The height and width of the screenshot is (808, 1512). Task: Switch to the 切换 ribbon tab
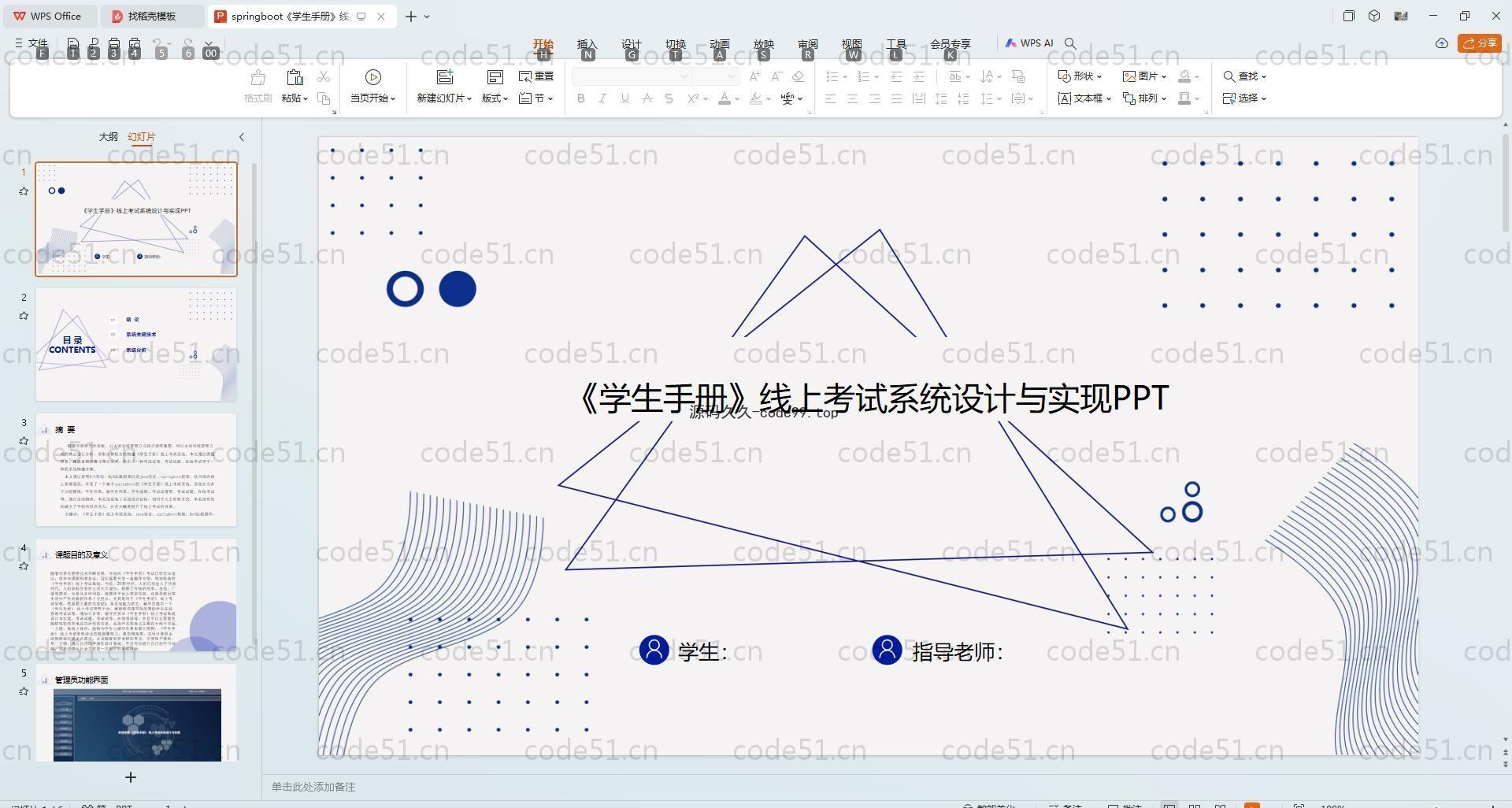click(675, 44)
